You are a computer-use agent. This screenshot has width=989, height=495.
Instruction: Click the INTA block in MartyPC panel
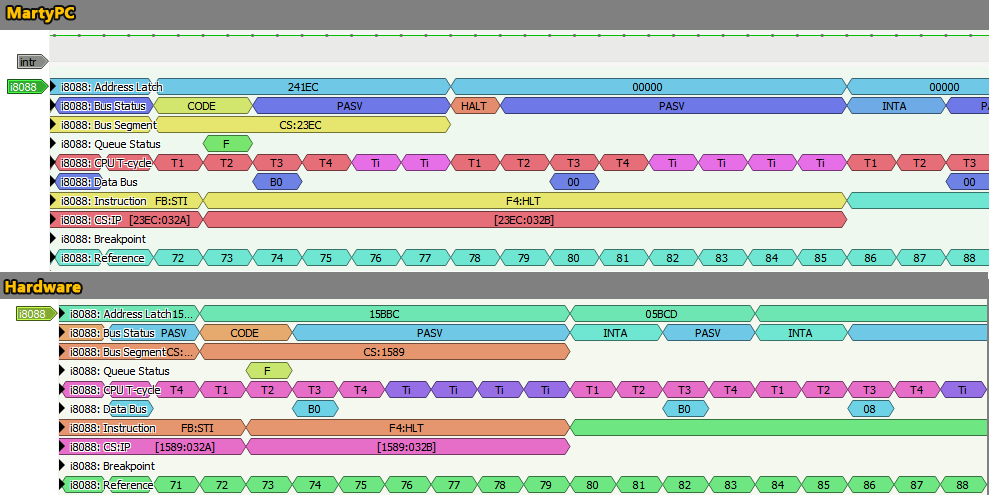point(894,106)
